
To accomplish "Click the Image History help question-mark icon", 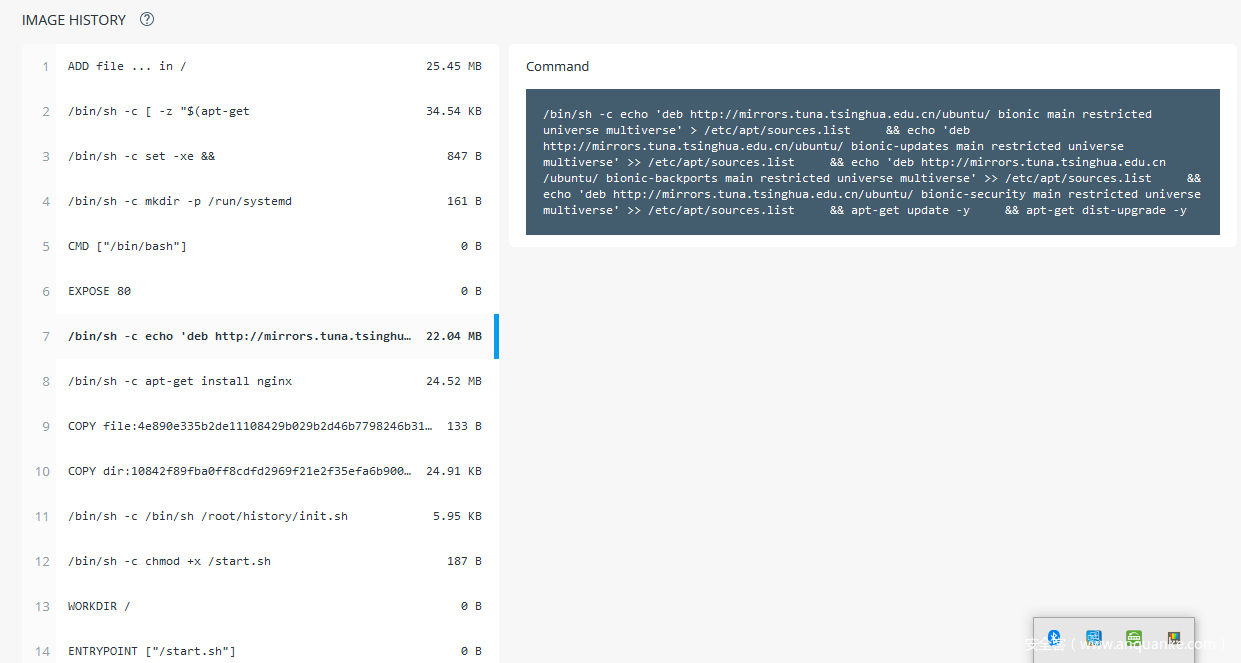I will click(x=147, y=20).
